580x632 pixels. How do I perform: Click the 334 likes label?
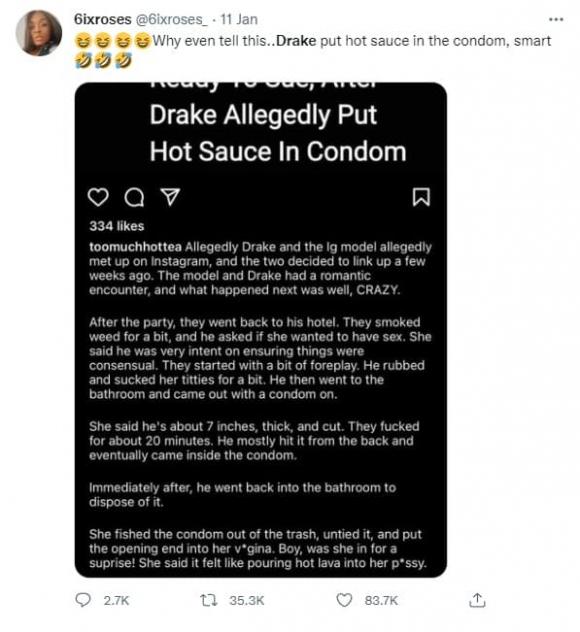click(x=116, y=226)
